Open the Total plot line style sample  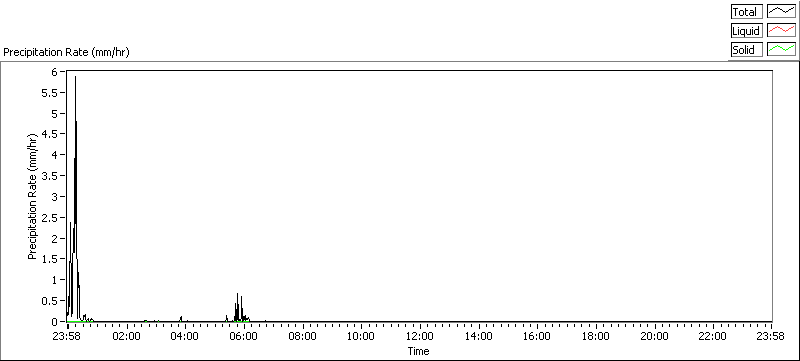781,12
